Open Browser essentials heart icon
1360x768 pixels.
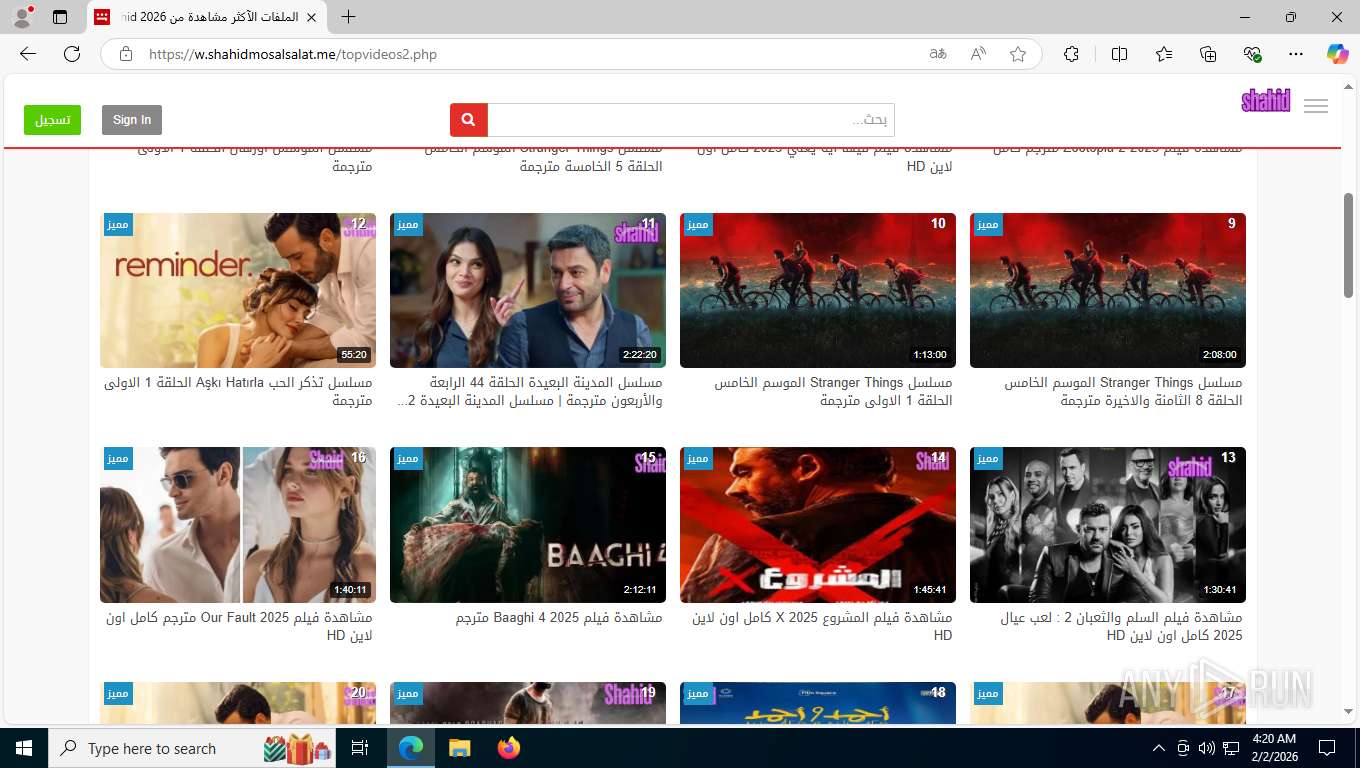tap(1252, 54)
